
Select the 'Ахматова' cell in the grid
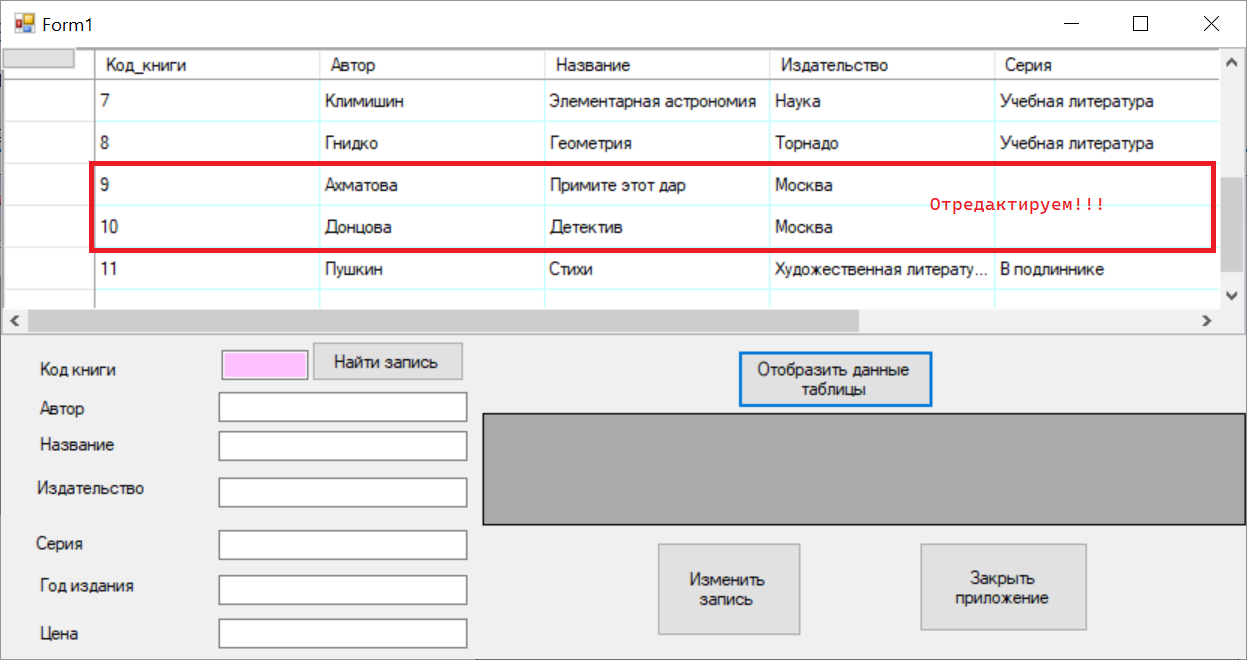[431, 185]
